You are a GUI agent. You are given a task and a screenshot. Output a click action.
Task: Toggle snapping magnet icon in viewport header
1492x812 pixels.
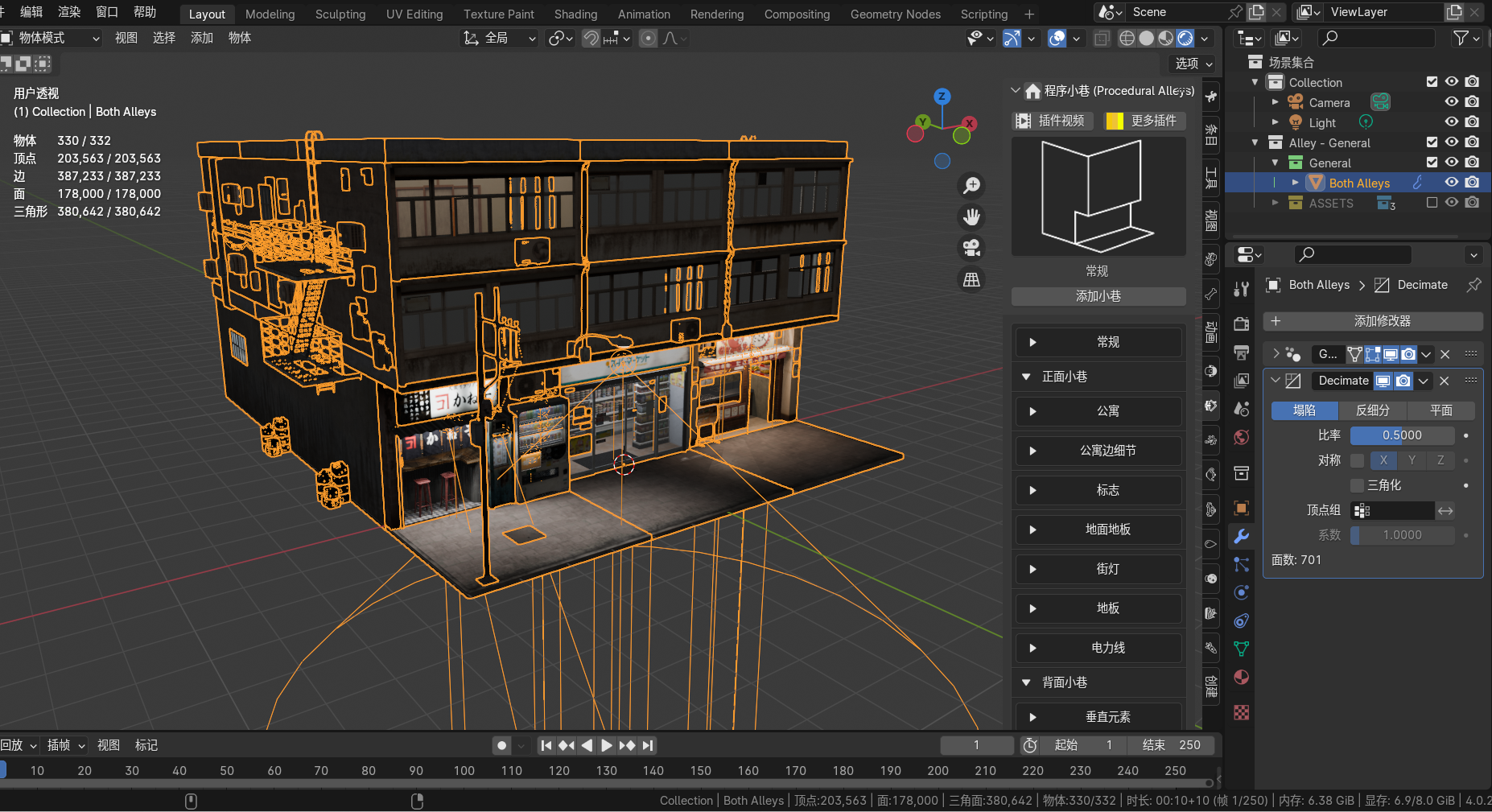pos(591,38)
